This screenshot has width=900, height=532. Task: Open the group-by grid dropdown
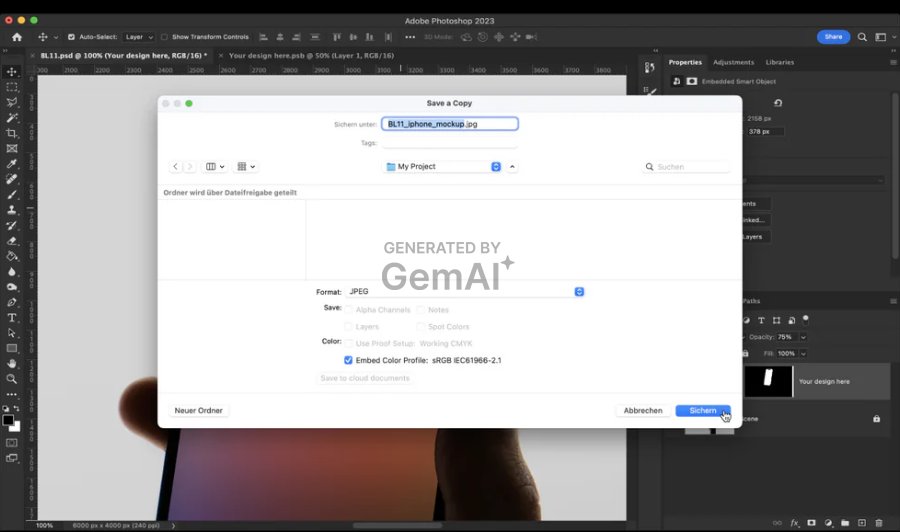[246, 166]
